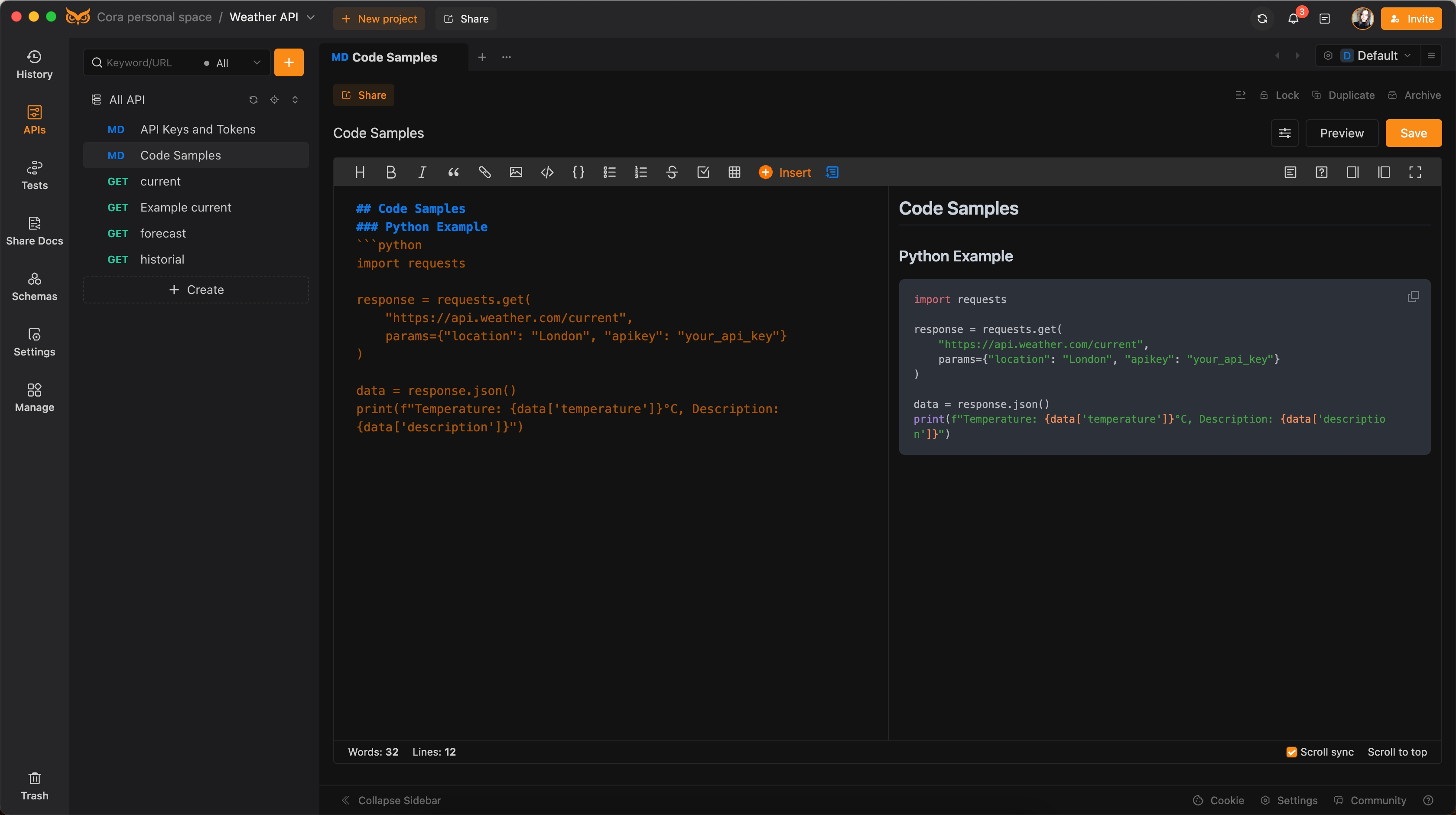Screen dimensions: 1456x815
Task: Archive the current document
Action: pyautogui.click(x=1414, y=95)
